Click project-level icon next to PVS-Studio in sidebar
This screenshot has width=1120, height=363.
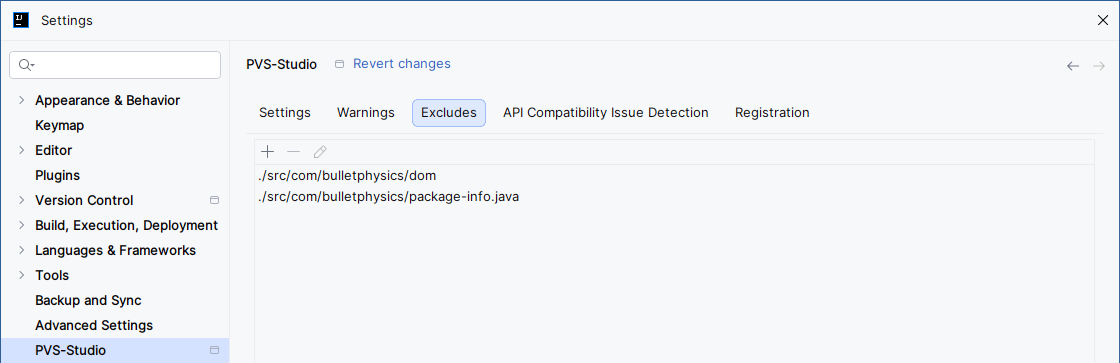coord(214,350)
